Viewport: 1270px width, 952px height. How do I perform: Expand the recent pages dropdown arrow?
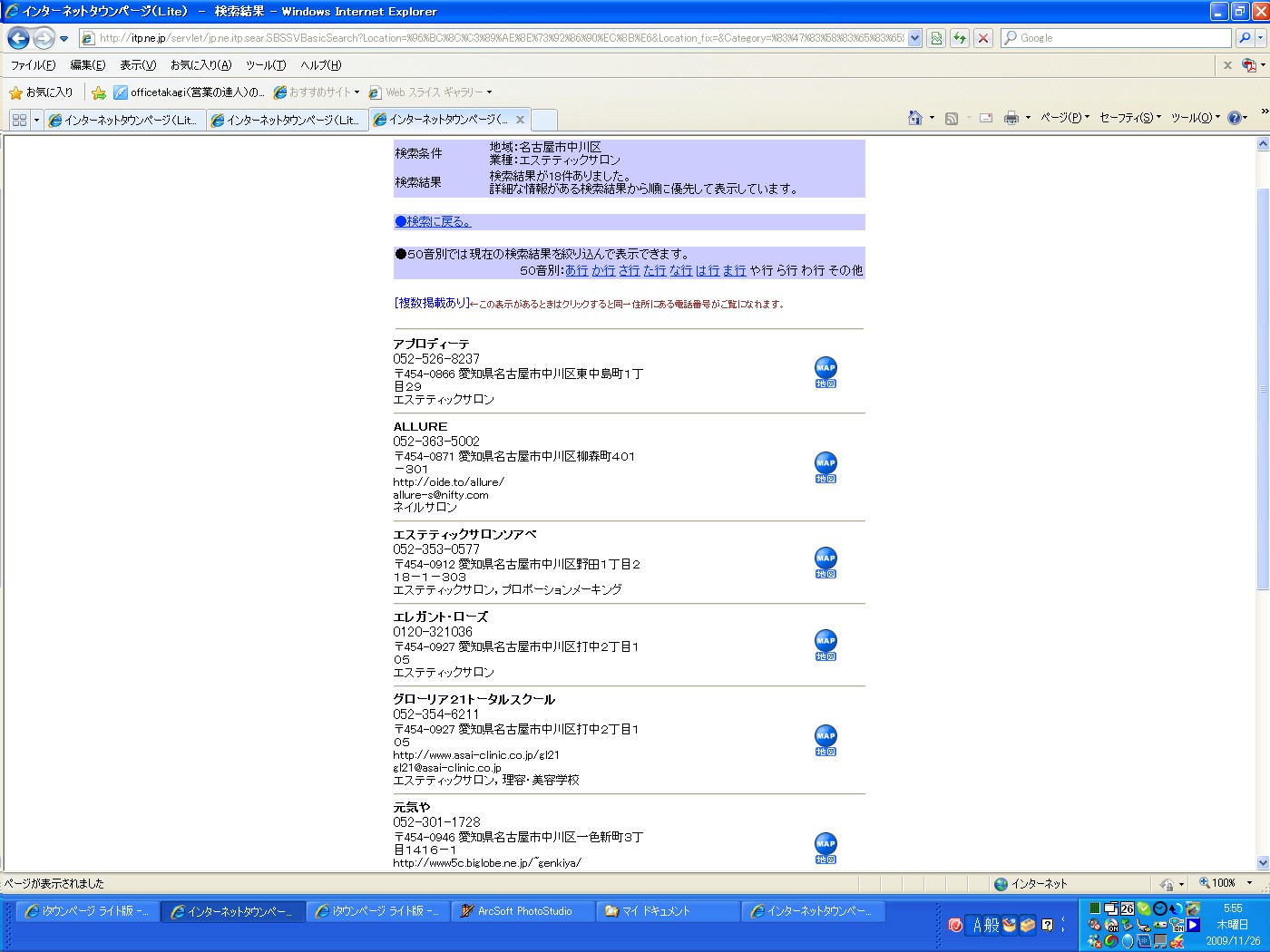pos(63,38)
